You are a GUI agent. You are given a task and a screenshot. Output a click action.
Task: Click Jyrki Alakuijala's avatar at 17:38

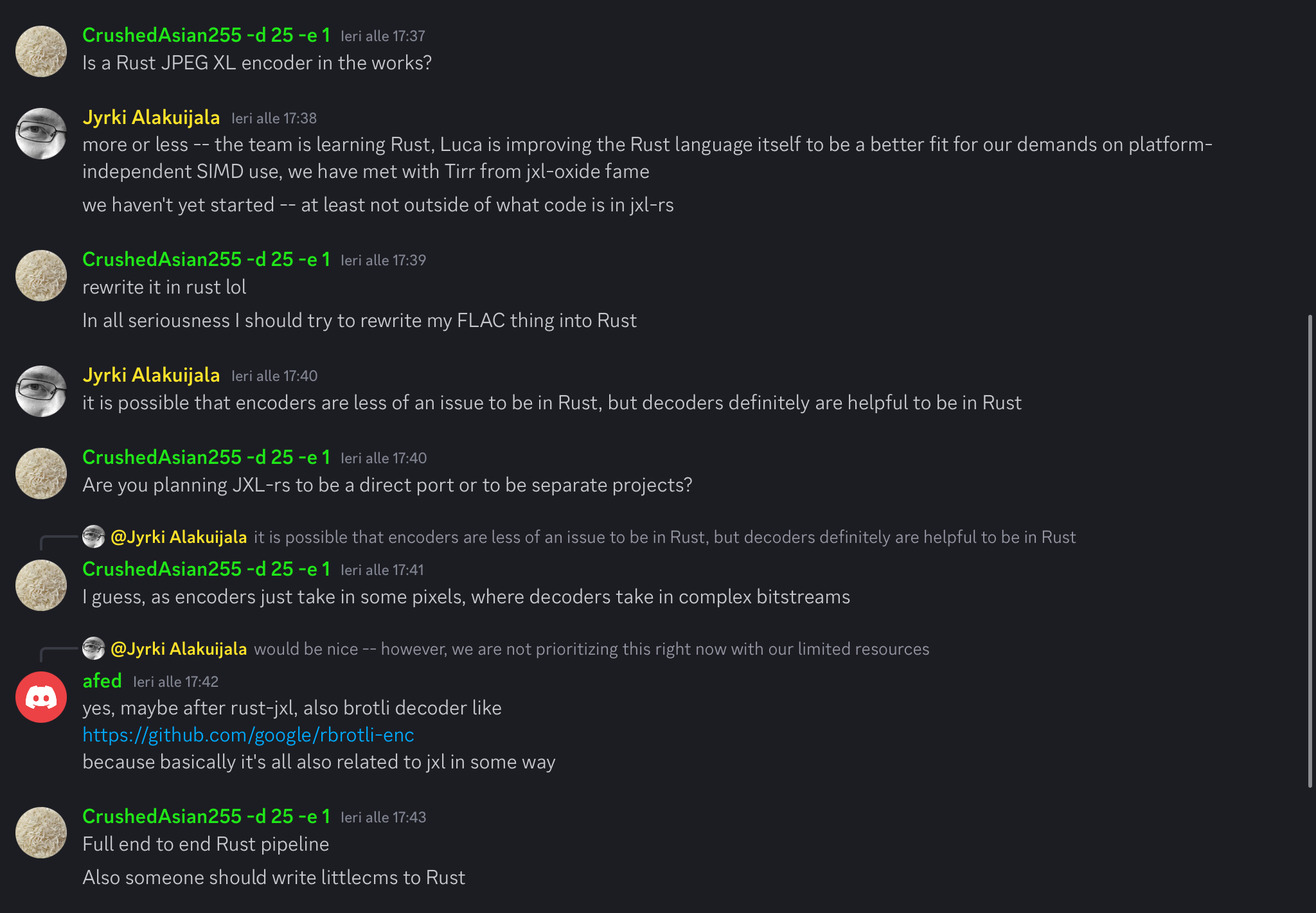[x=41, y=134]
